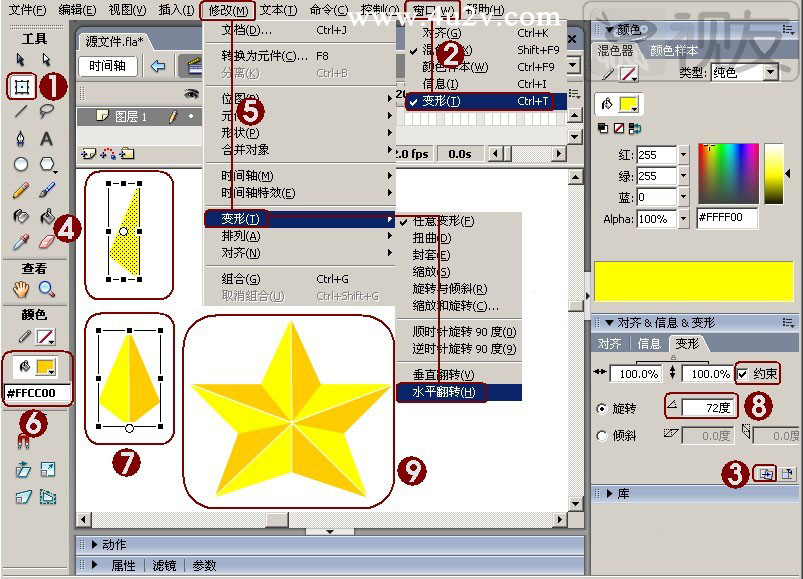
Task: Switch to the 信息 info tab
Action: (649, 344)
